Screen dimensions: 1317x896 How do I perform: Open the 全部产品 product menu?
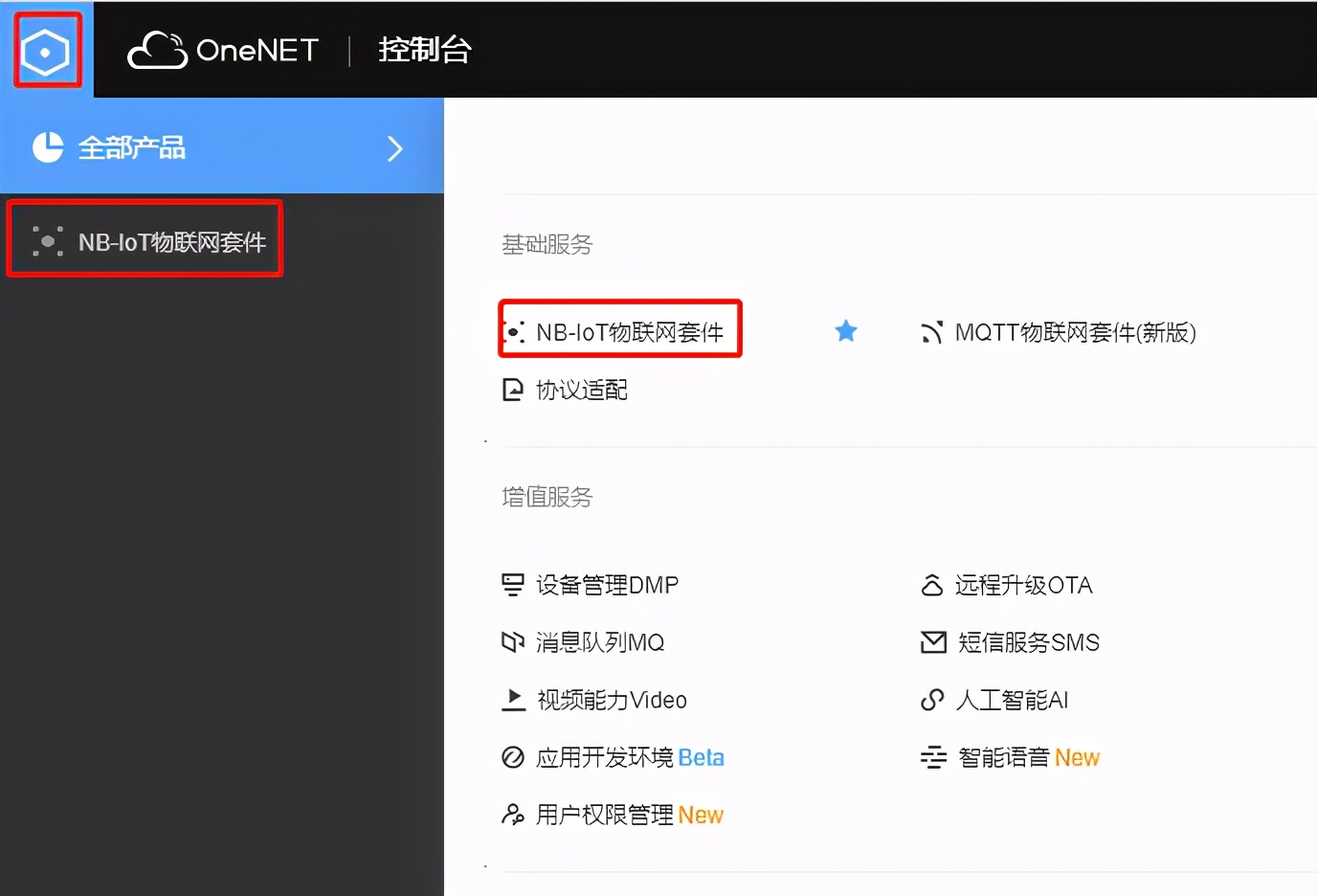pyautogui.click(x=132, y=148)
